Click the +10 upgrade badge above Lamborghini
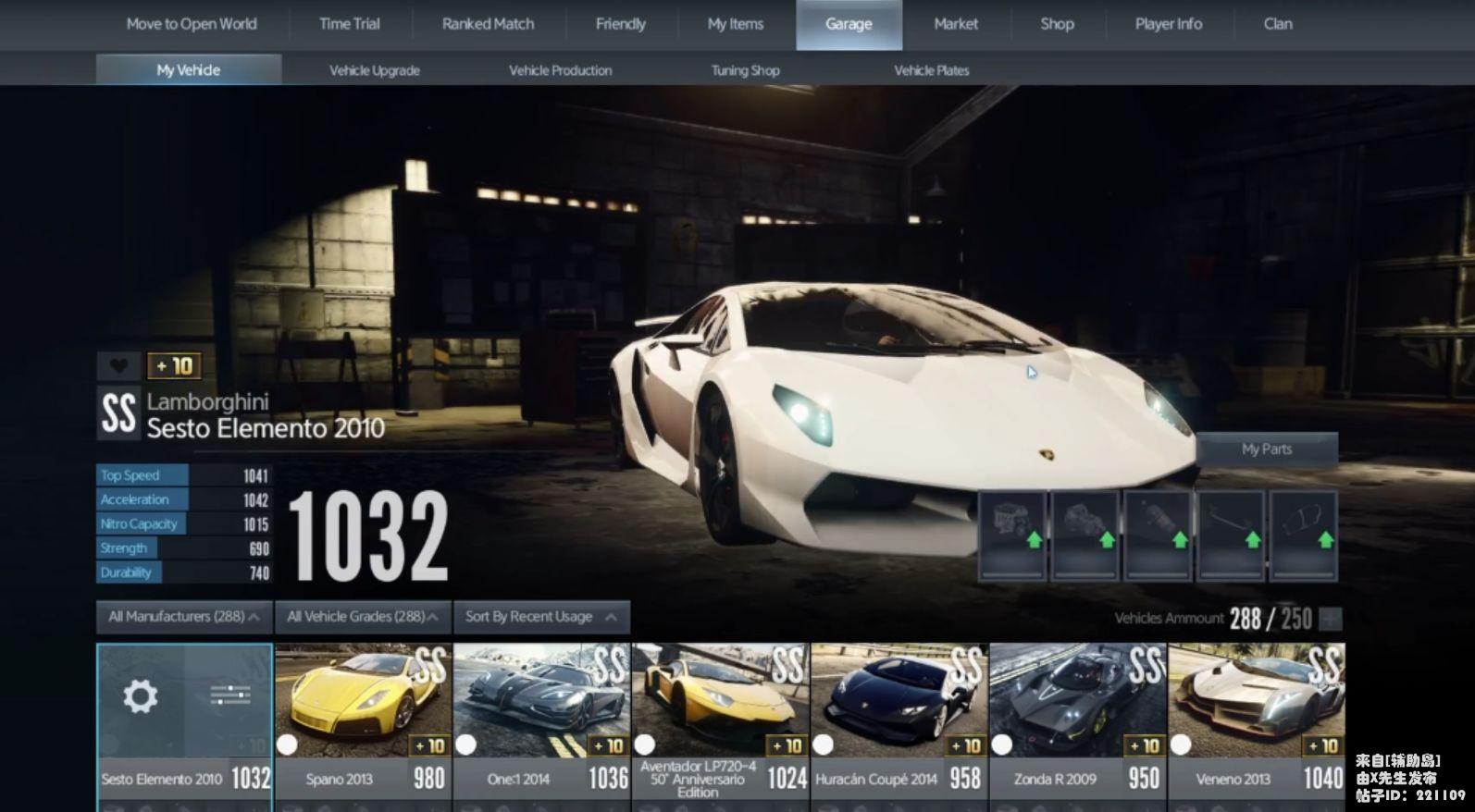Viewport: 1475px width, 812px height. click(174, 365)
